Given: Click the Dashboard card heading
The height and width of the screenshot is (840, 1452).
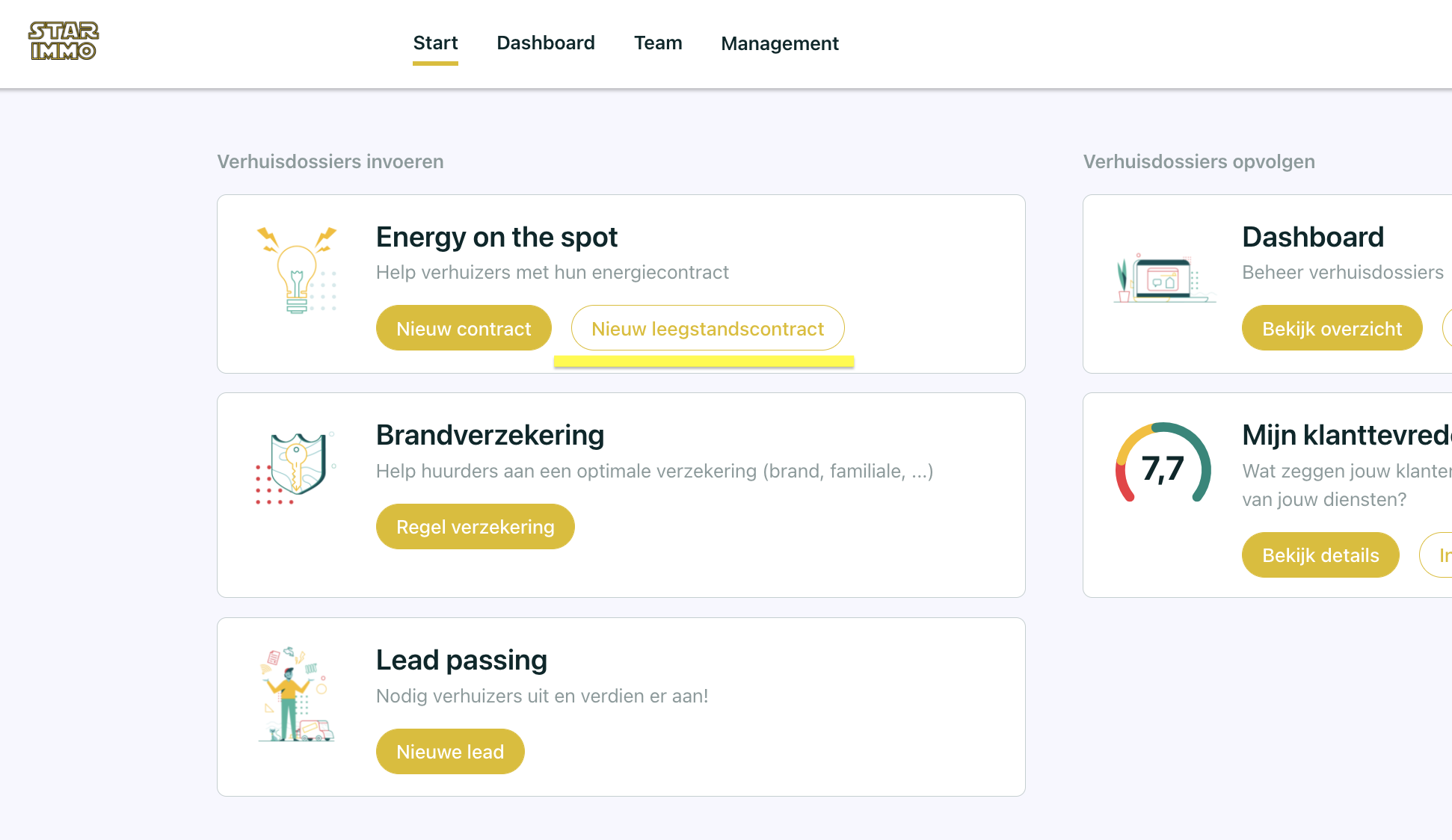Looking at the screenshot, I should click(1313, 238).
